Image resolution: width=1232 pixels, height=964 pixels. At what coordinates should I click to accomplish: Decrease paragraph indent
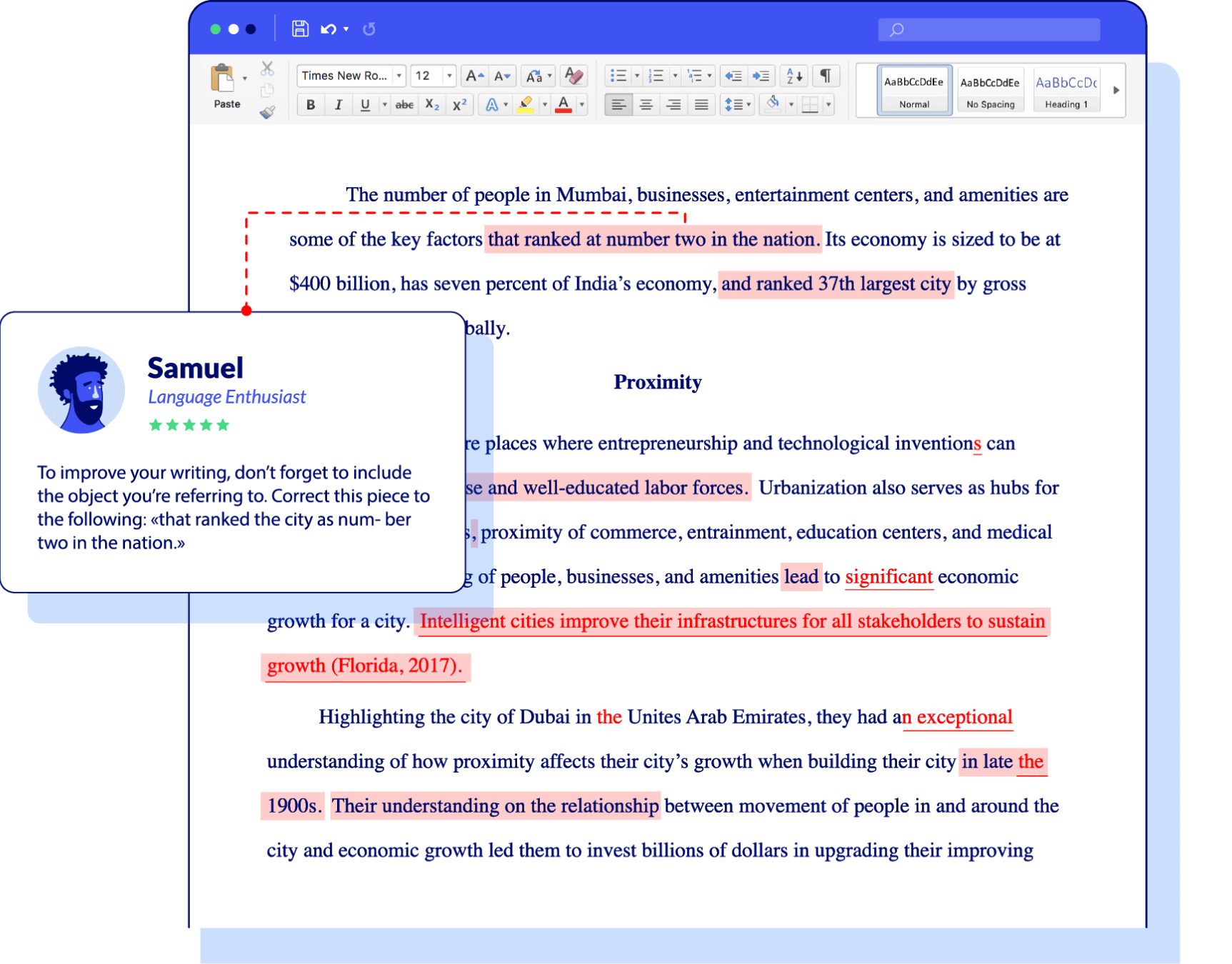click(733, 76)
